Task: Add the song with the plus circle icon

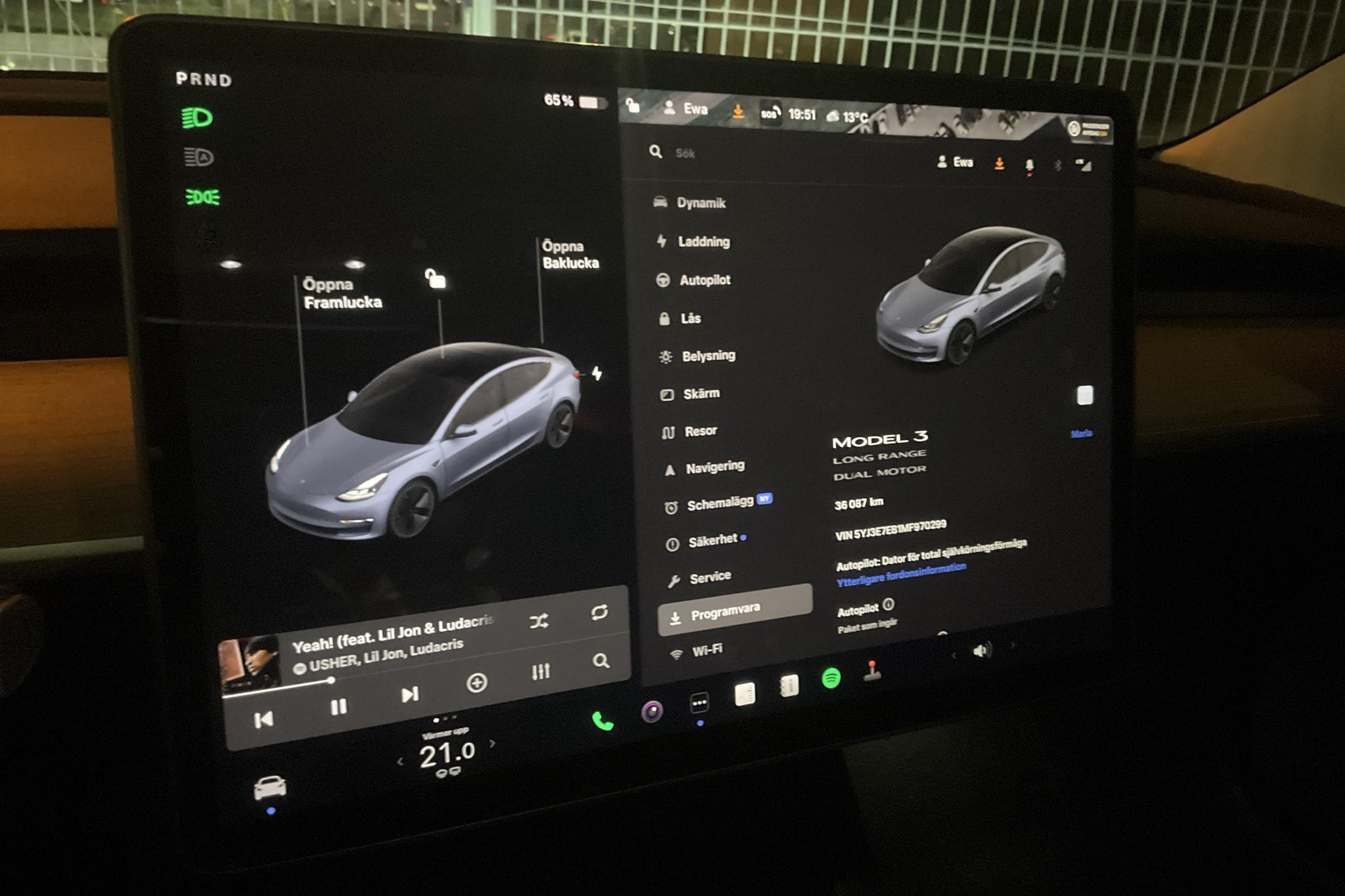Action: click(476, 683)
